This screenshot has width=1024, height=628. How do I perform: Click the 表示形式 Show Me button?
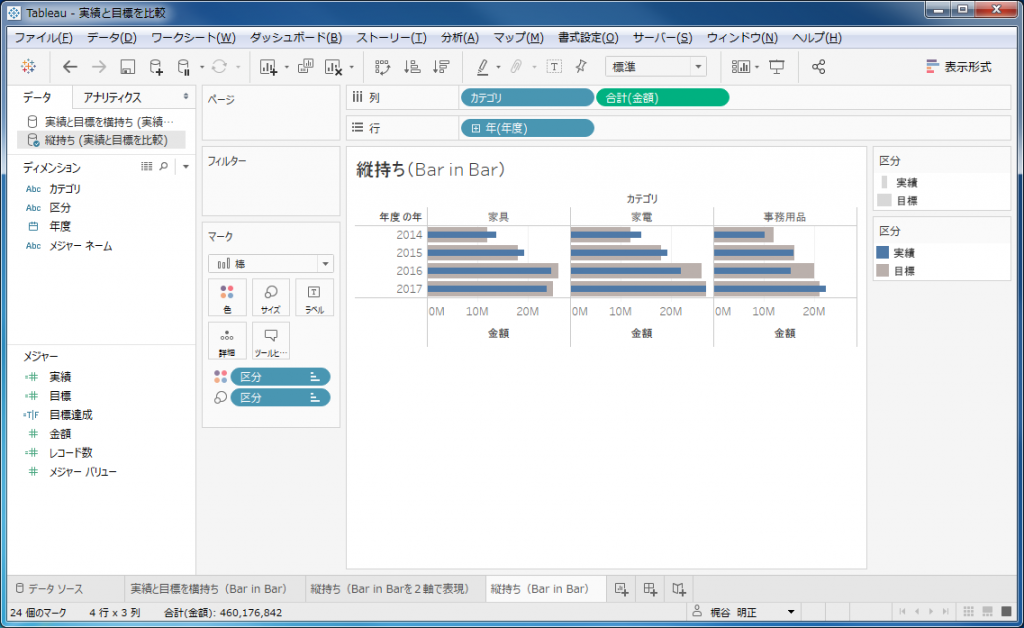pyautogui.click(x=958, y=67)
